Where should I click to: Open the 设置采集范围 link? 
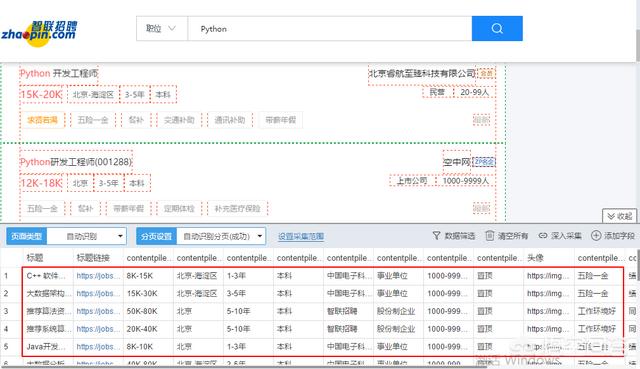pyautogui.click(x=301, y=236)
